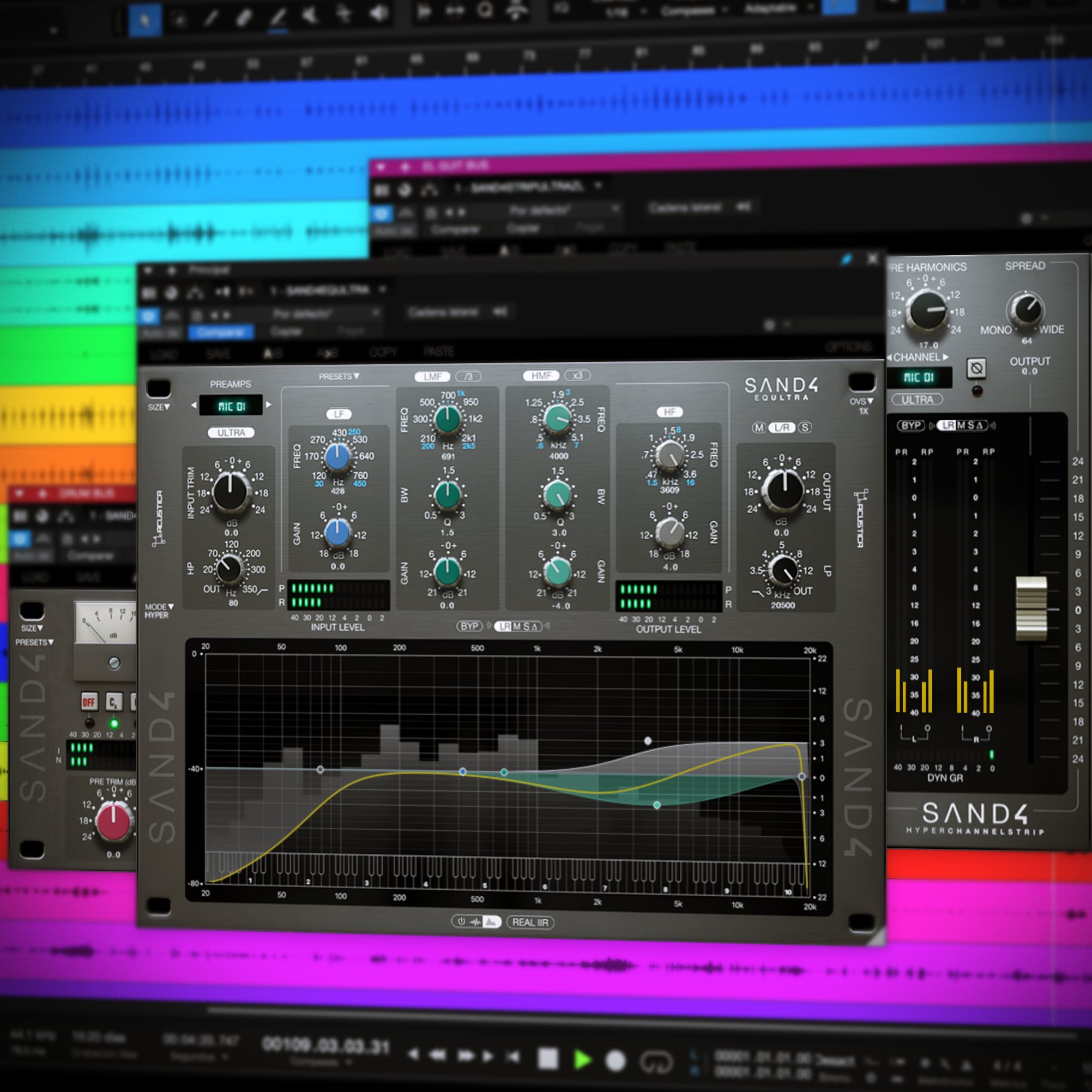Toggle ULTRA button on Hyper Channelstrip
Screen dimensions: 1092x1092
pyautogui.click(x=917, y=400)
